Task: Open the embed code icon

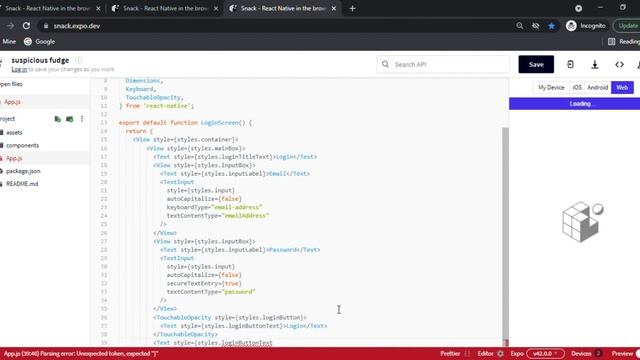Action: 619,64
